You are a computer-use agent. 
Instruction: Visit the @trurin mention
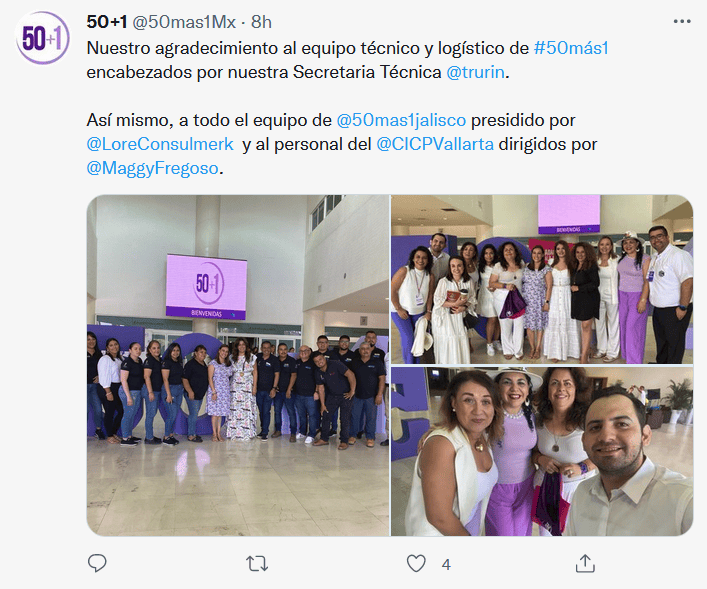[x=475, y=72]
